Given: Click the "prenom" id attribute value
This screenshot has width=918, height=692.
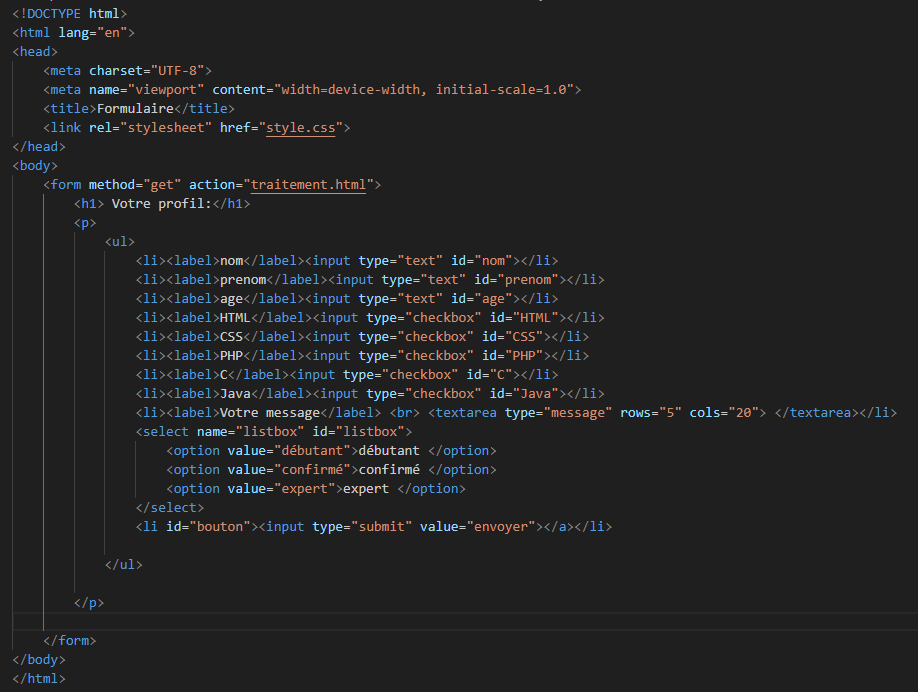Looking at the screenshot, I should 527,280.
